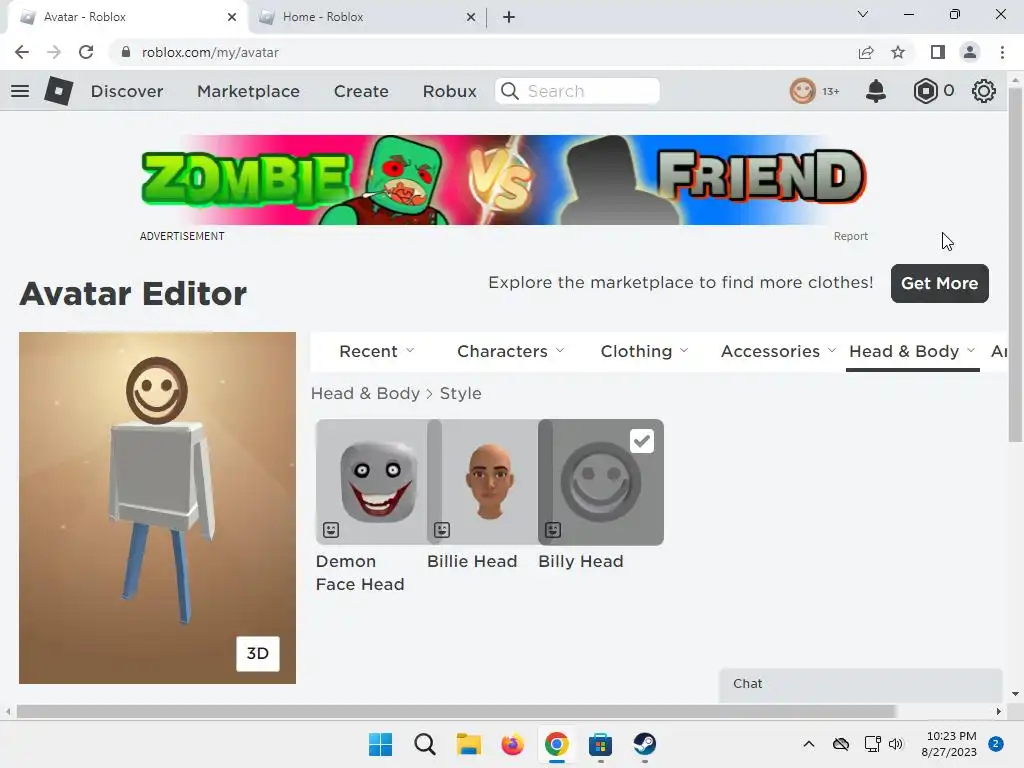
Task: Open Steam from the taskbar
Action: [x=645, y=744]
